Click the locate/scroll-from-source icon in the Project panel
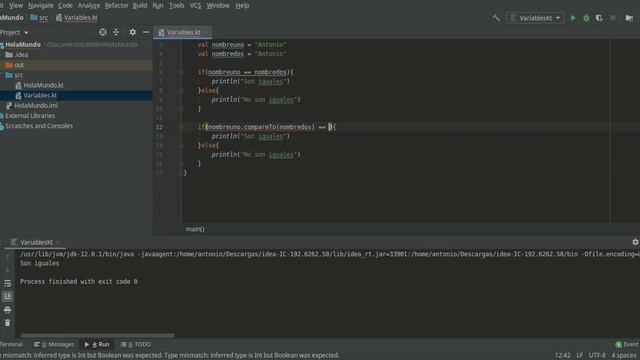640x360 pixels. [103, 32]
